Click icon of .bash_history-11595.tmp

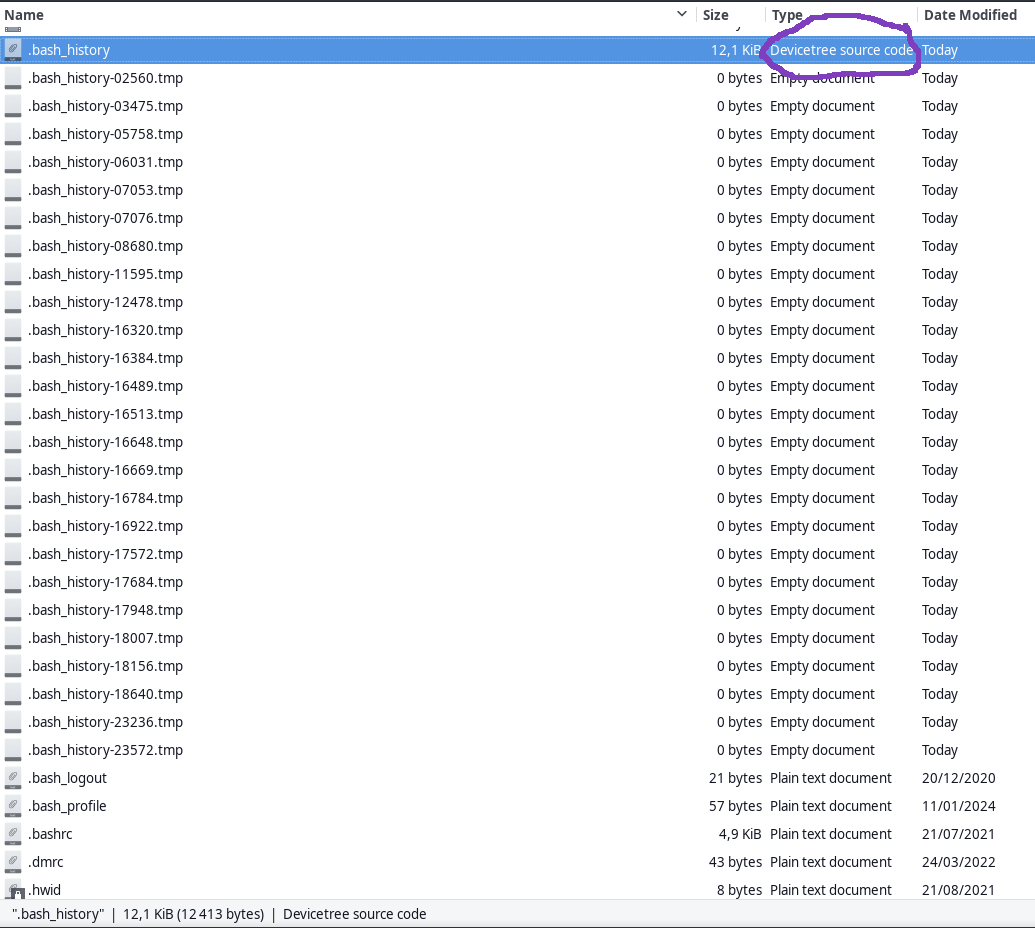(x=13, y=274)
